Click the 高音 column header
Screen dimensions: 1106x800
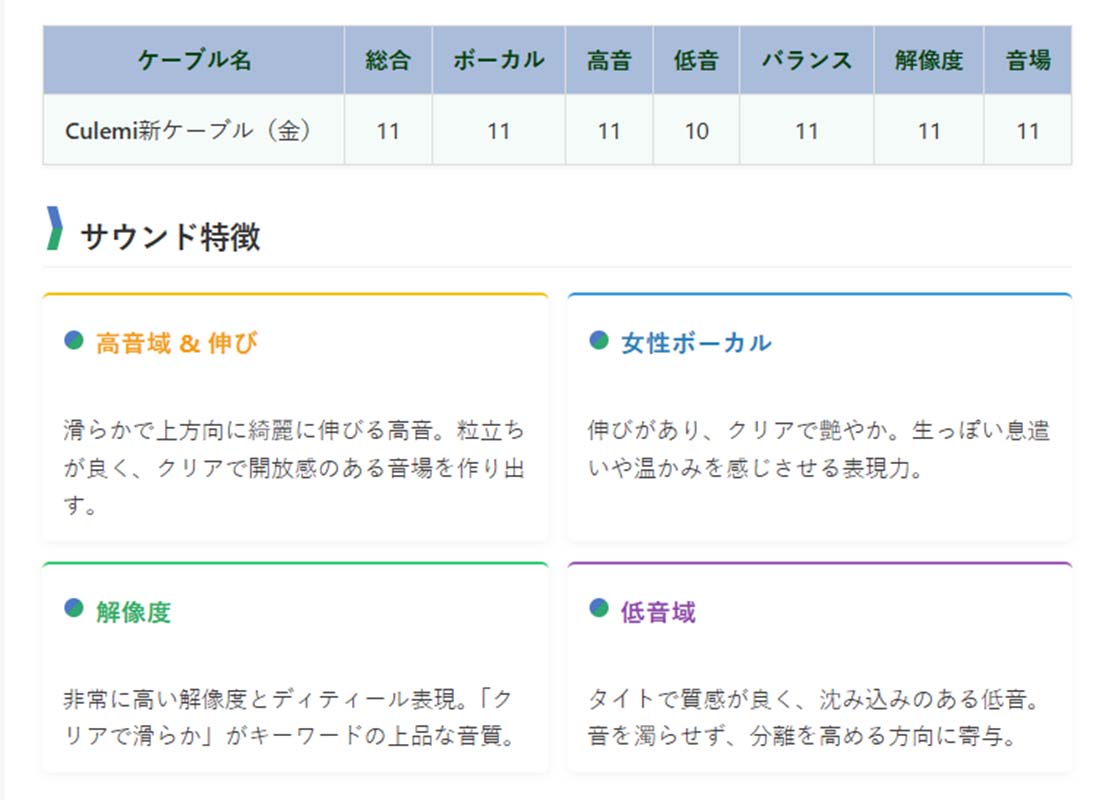click(609, 60)
